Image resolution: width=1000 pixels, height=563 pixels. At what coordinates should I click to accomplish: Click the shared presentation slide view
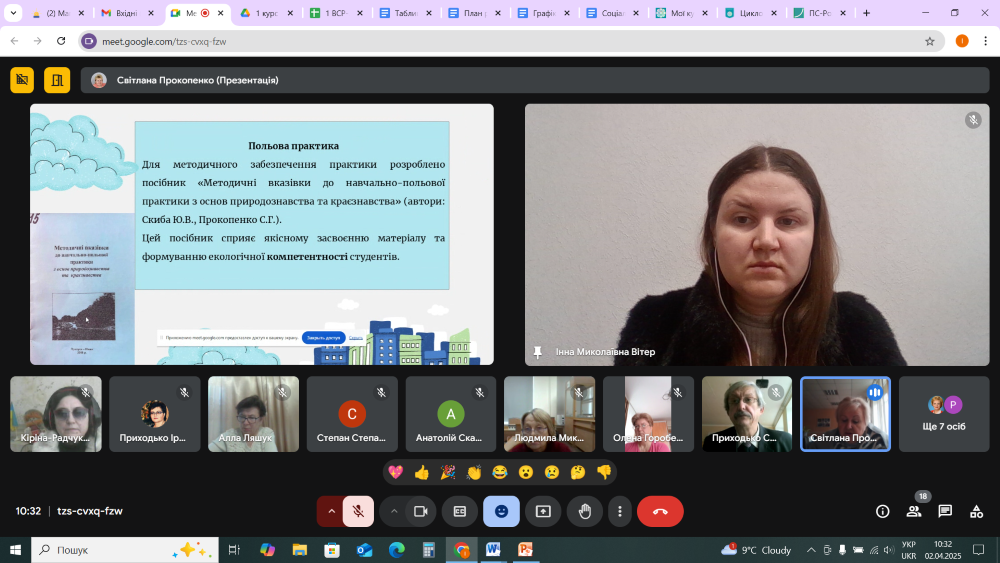(262, 234)
